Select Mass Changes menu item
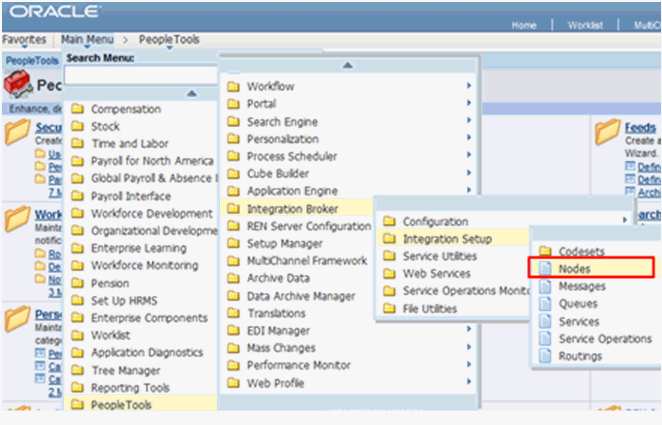Image resolution: width=662 pixels, height=425 pixels. [281, 348]
